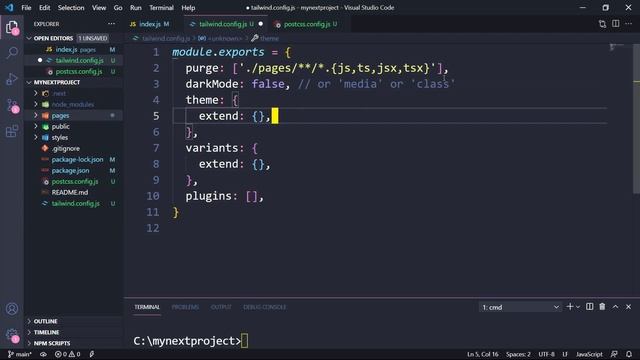Kill terminal with trash icon
The height and width of the screenshot is (360, 640).
(602, 307)
